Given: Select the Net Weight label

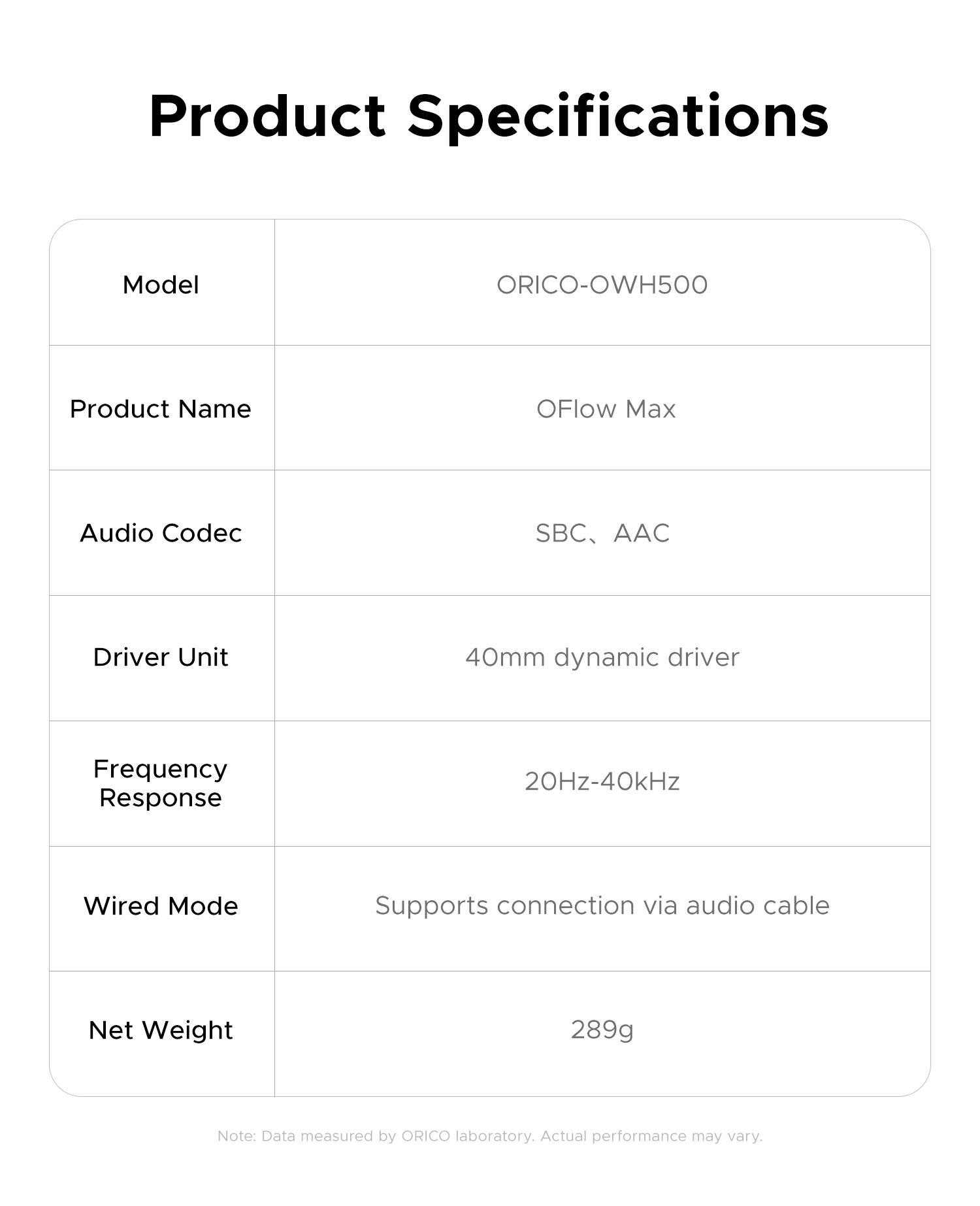Looking at the screenshot, I should (x=161, y=1030).
